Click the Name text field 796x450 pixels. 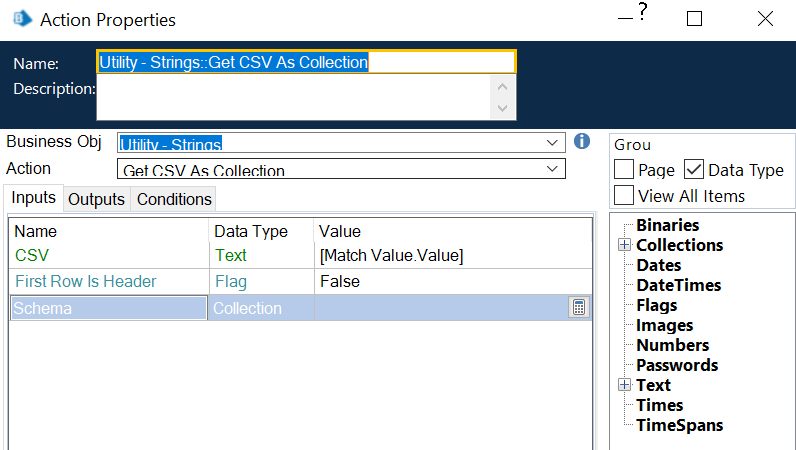click(305, 62)
